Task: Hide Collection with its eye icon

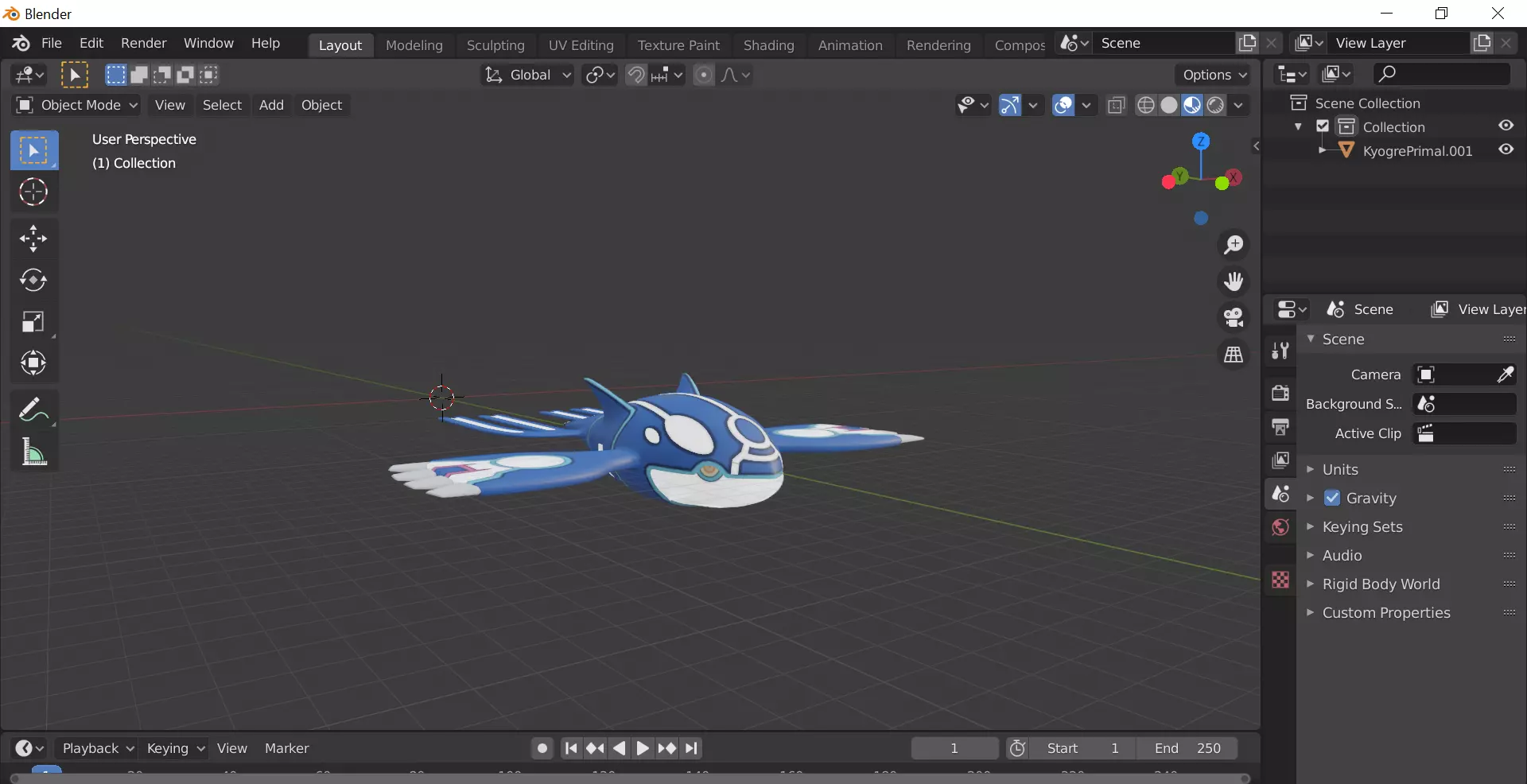Action: [1506, 126]
